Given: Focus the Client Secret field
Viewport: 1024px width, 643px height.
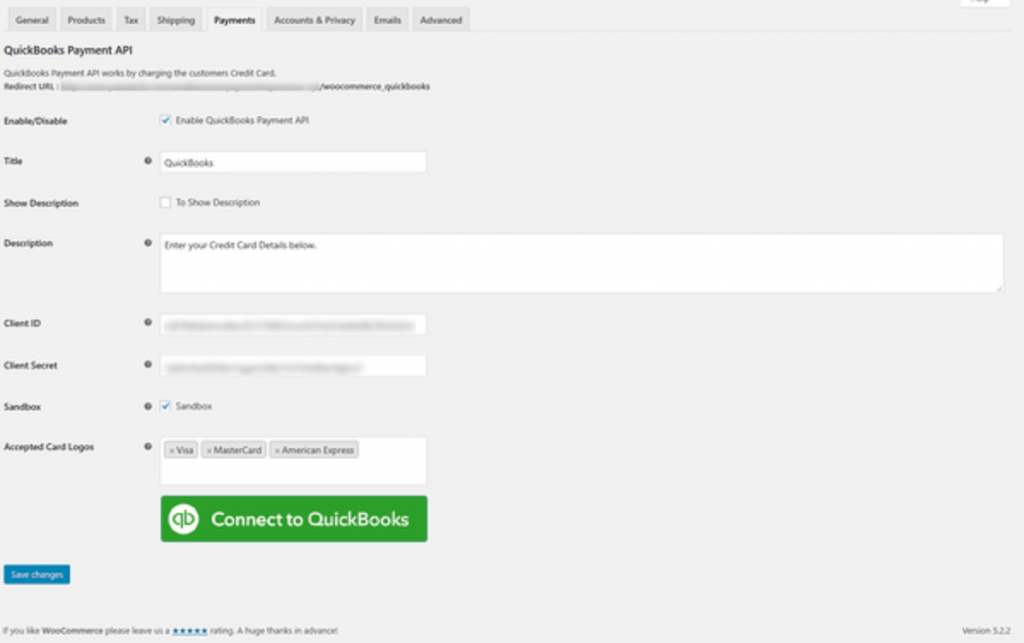Looking at the screenshot, I should (293, 366).
